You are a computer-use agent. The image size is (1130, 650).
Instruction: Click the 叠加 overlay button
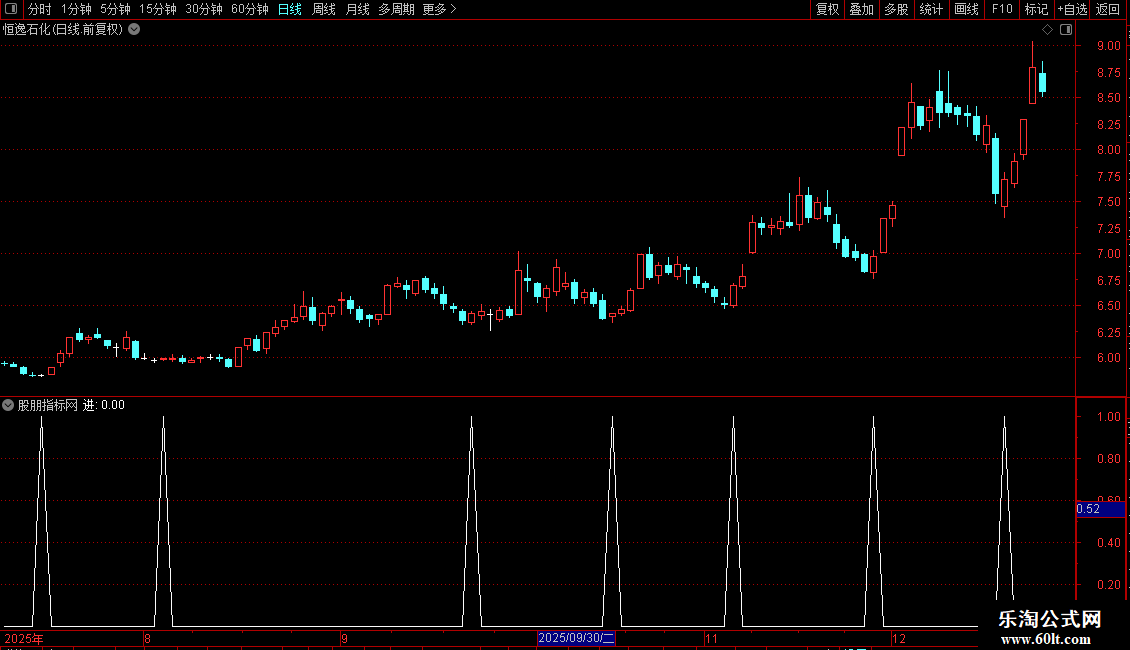(x=861, y=9)
